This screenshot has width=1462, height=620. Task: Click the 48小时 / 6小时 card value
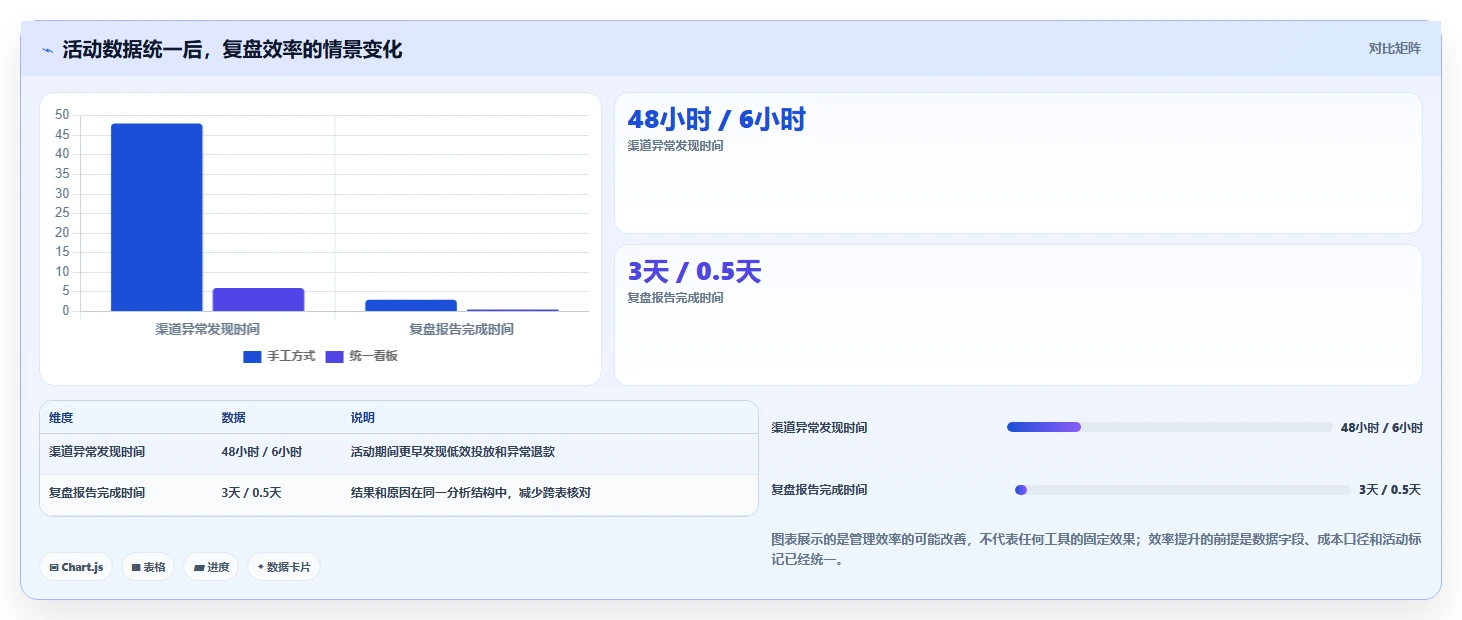716,119
